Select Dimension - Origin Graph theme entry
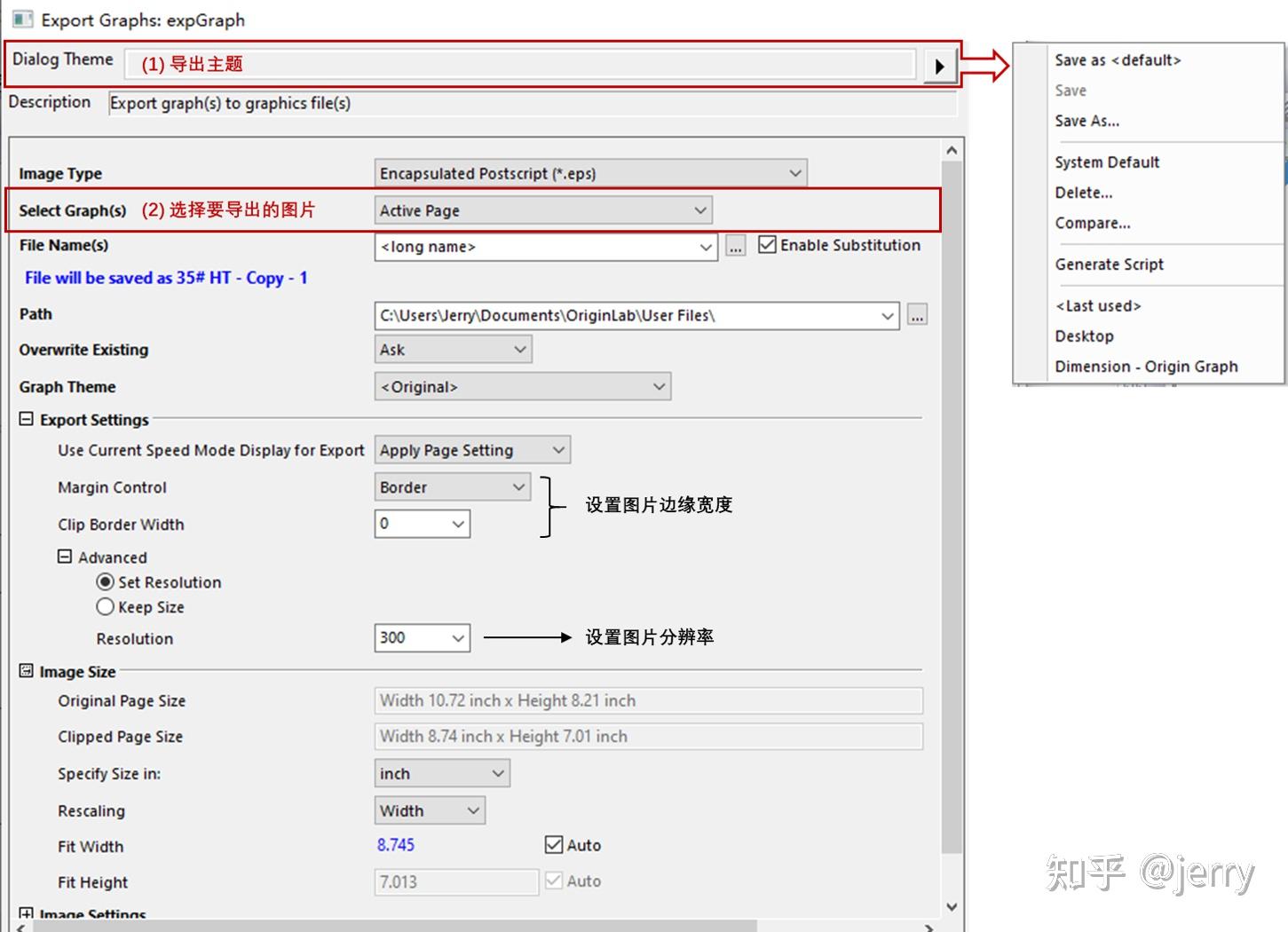This screenshot has width=1288, height=932. 1146,366
